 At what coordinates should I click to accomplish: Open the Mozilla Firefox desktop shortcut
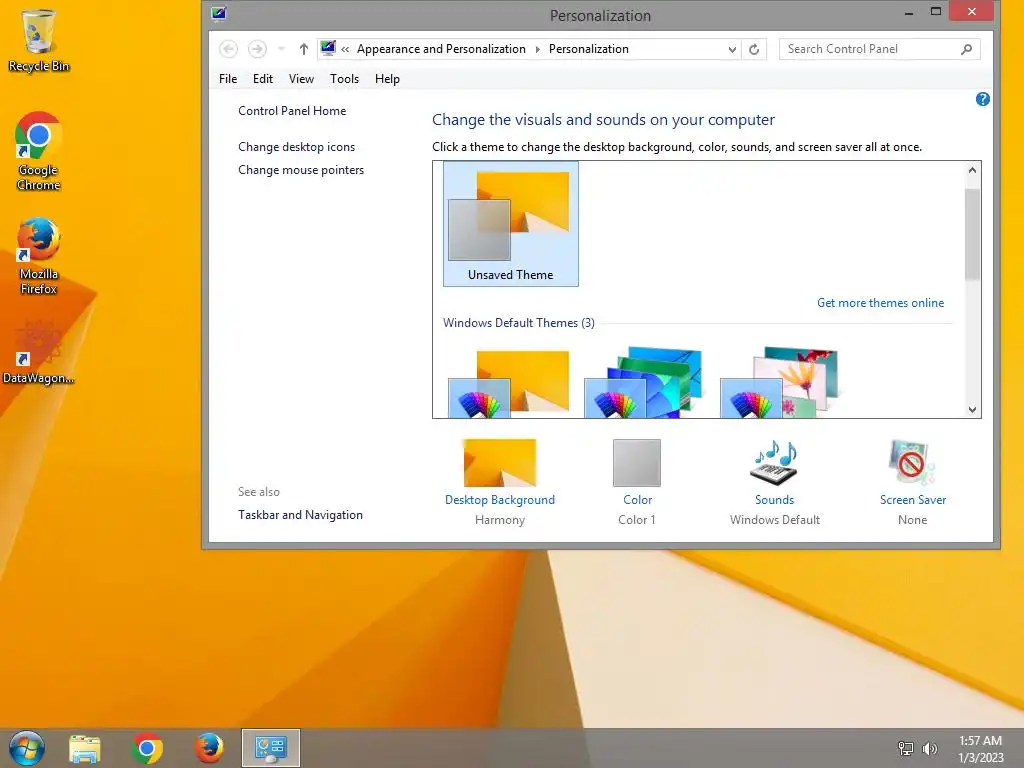click(39, 256)
